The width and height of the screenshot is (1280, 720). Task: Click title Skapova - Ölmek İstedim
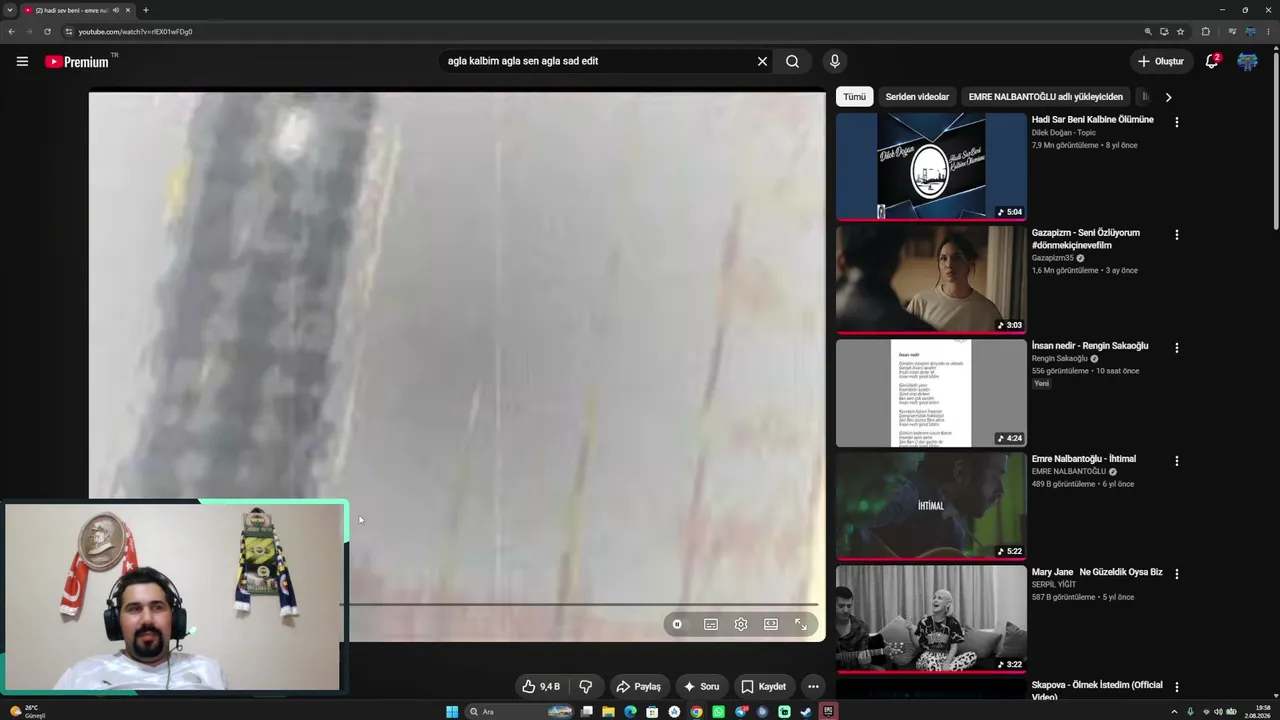[x=1097, y=691]
